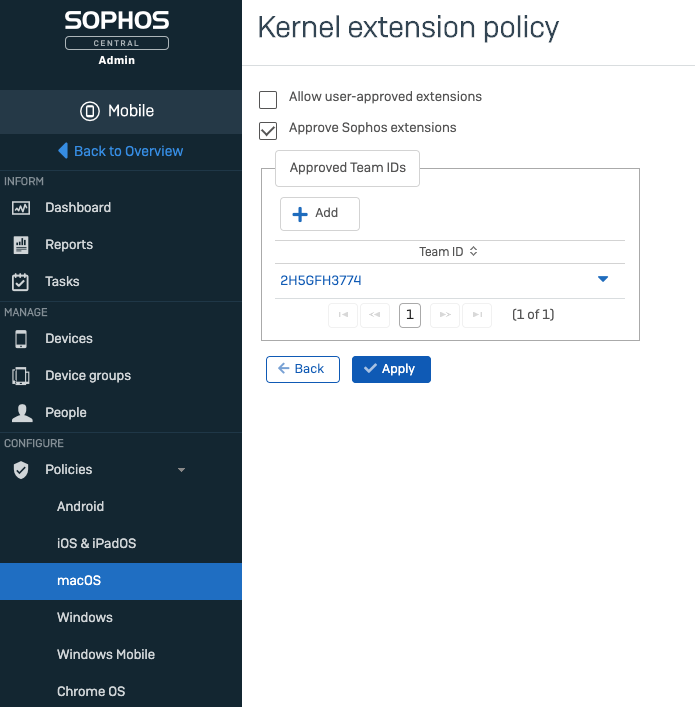
Task: Open dropdown arrow for Team ID 2H5GFH3774
Action: pos(603,280)
